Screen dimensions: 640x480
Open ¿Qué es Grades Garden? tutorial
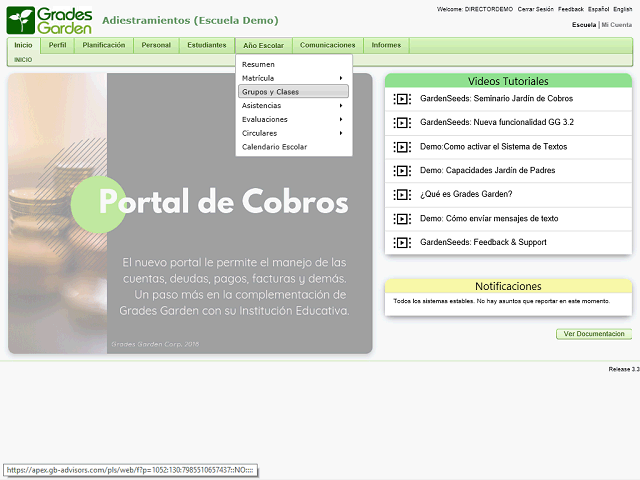[x=466, y=194]
